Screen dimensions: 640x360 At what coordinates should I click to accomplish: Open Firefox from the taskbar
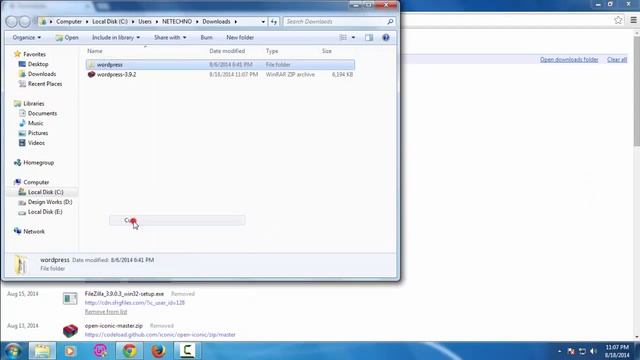click(x=158, y=351)
